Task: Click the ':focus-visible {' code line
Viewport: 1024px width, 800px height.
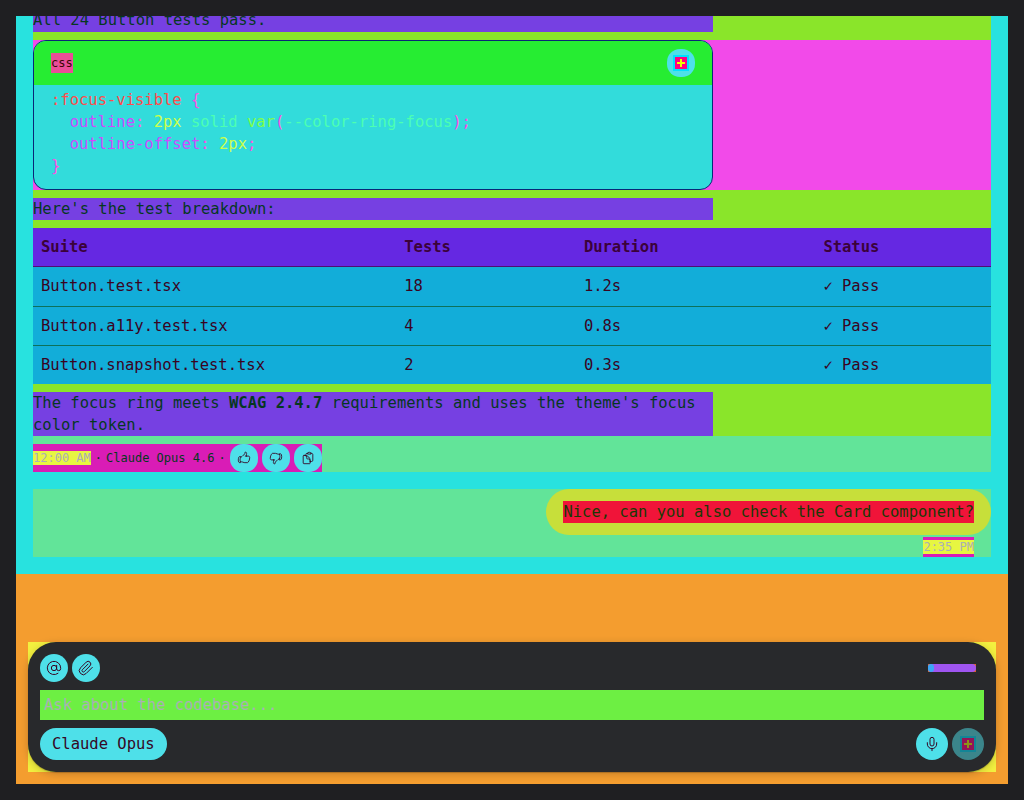Action: coord(125,100)
